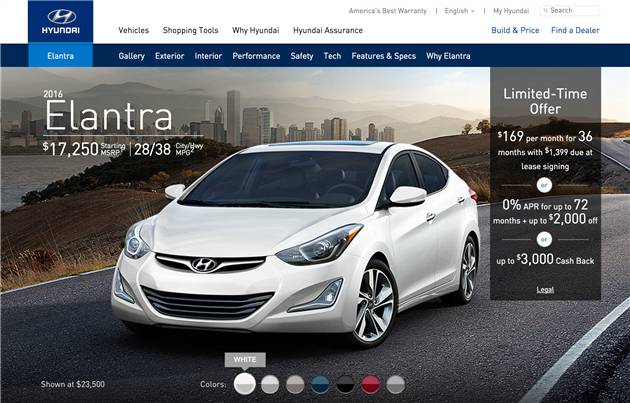Go to the Why Elantra section
The image size is (630, 403).
click(x=448, y=56)
